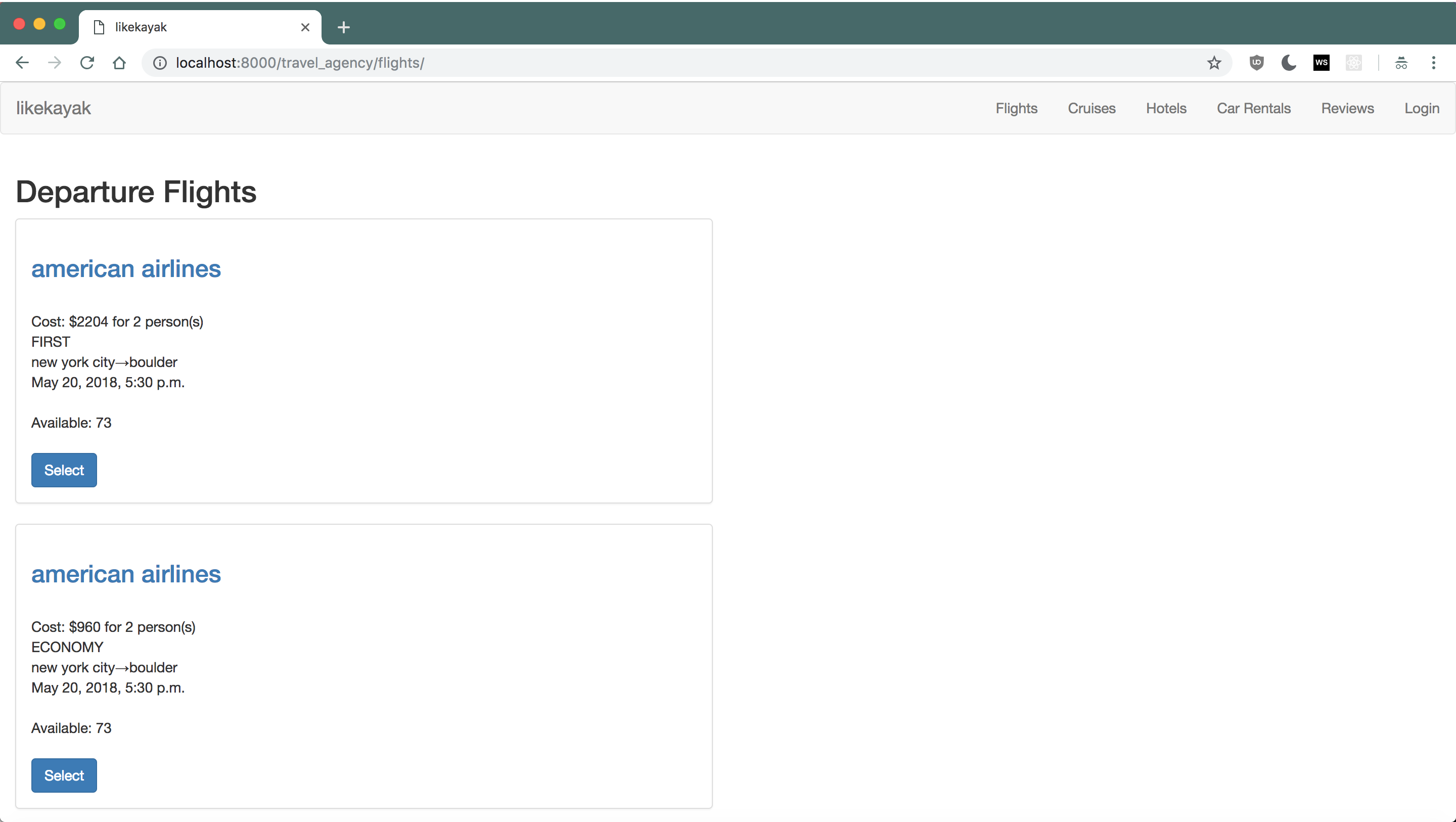Open the Login page

1422,107
